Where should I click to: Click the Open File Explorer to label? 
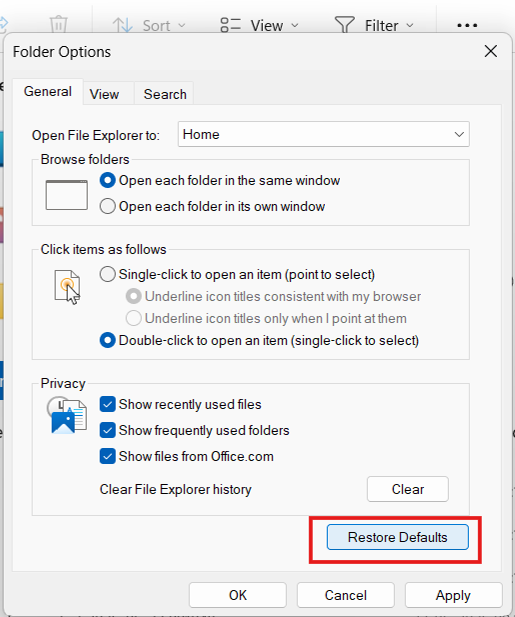point(96,135)
